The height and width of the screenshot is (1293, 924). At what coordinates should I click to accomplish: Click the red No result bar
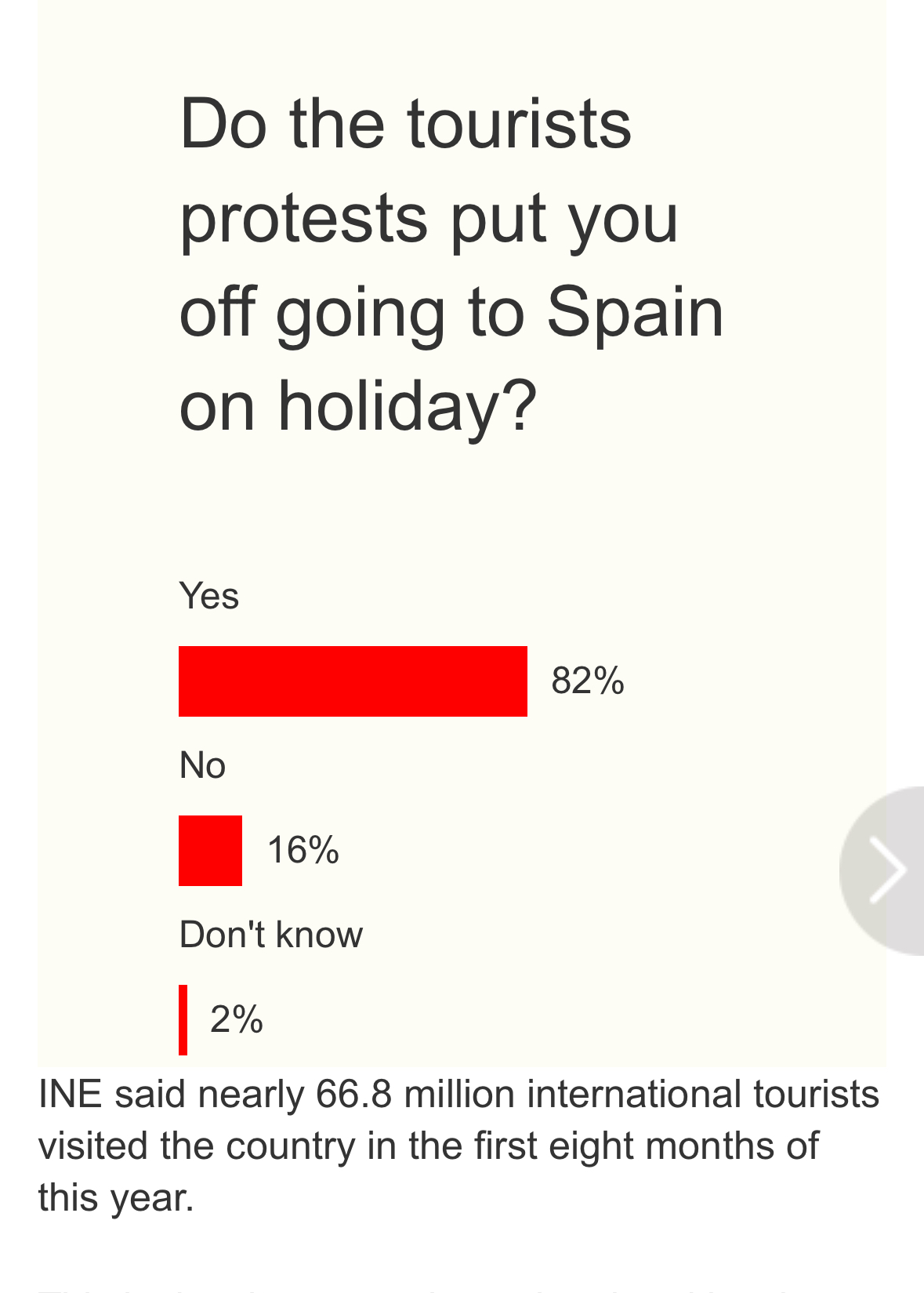[210, 850]
